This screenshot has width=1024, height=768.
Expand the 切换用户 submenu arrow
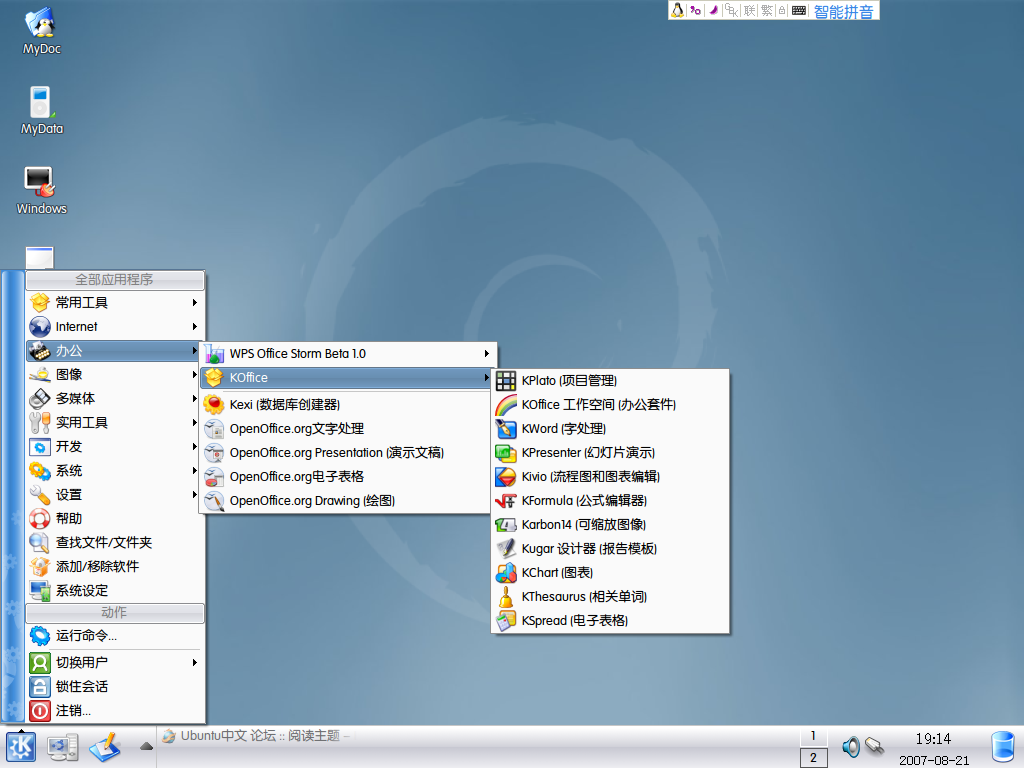point(195,662)
